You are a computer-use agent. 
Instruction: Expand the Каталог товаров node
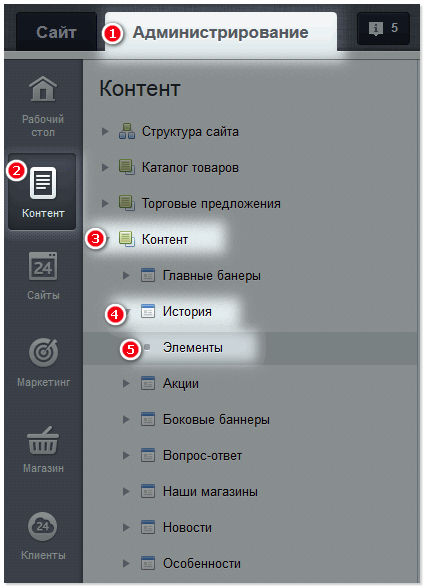(105, 168)
